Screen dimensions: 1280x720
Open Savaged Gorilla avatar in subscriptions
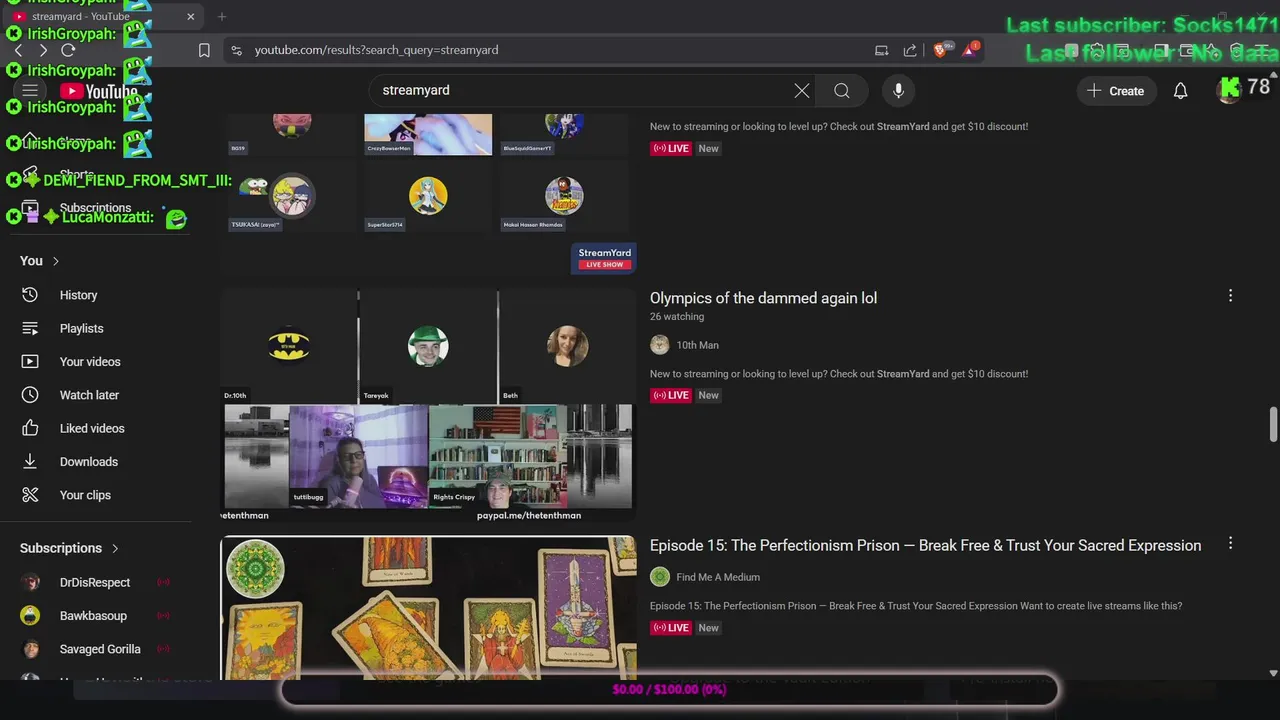coord(31,649)
